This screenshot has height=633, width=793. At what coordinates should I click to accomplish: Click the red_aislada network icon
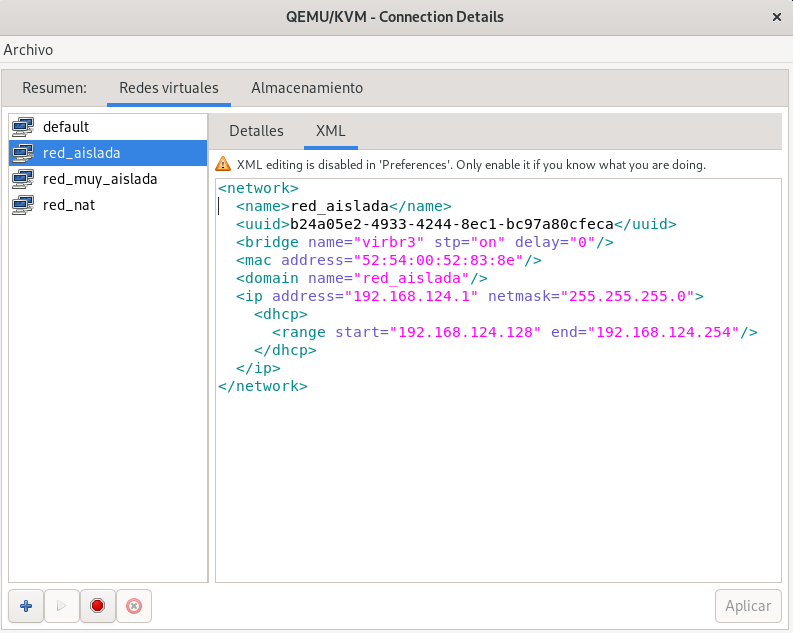(x=23, y=153)
